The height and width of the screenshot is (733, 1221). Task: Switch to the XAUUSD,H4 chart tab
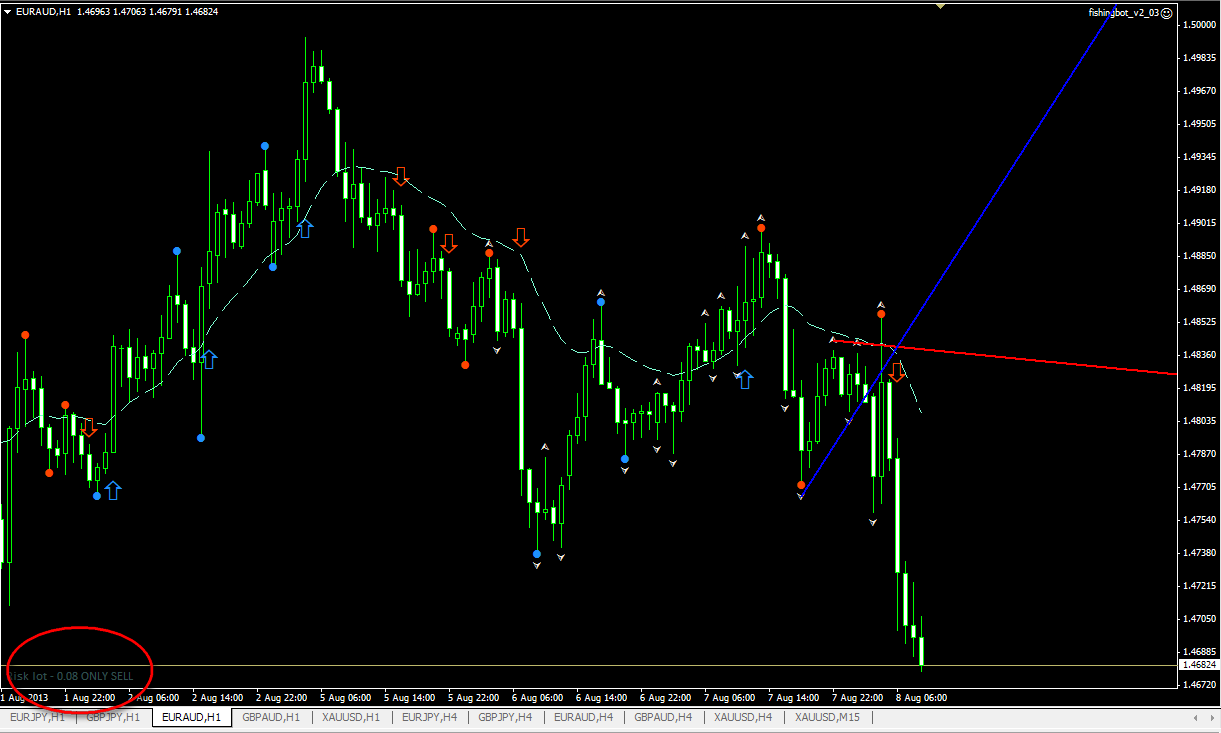[743, 717]
